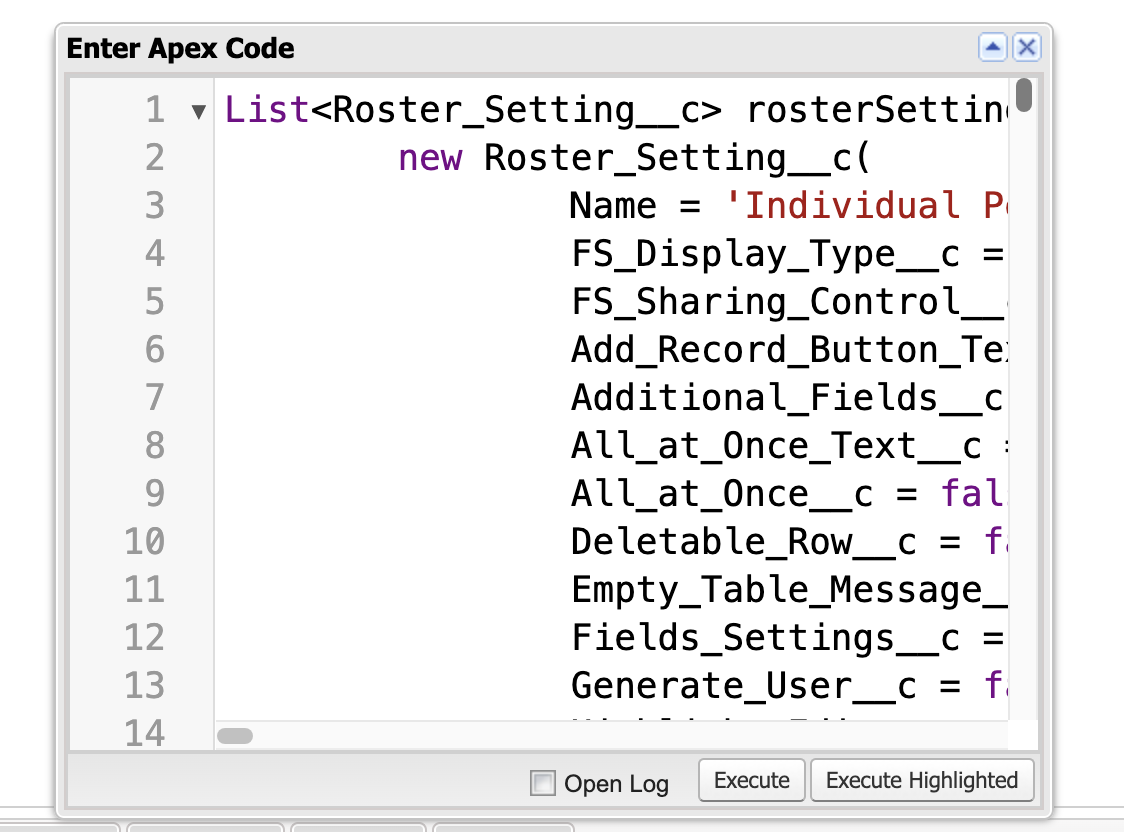Click the vertical scrollbar thumb
Screen dimensions: 1124x832
[x=1024, y=95]
